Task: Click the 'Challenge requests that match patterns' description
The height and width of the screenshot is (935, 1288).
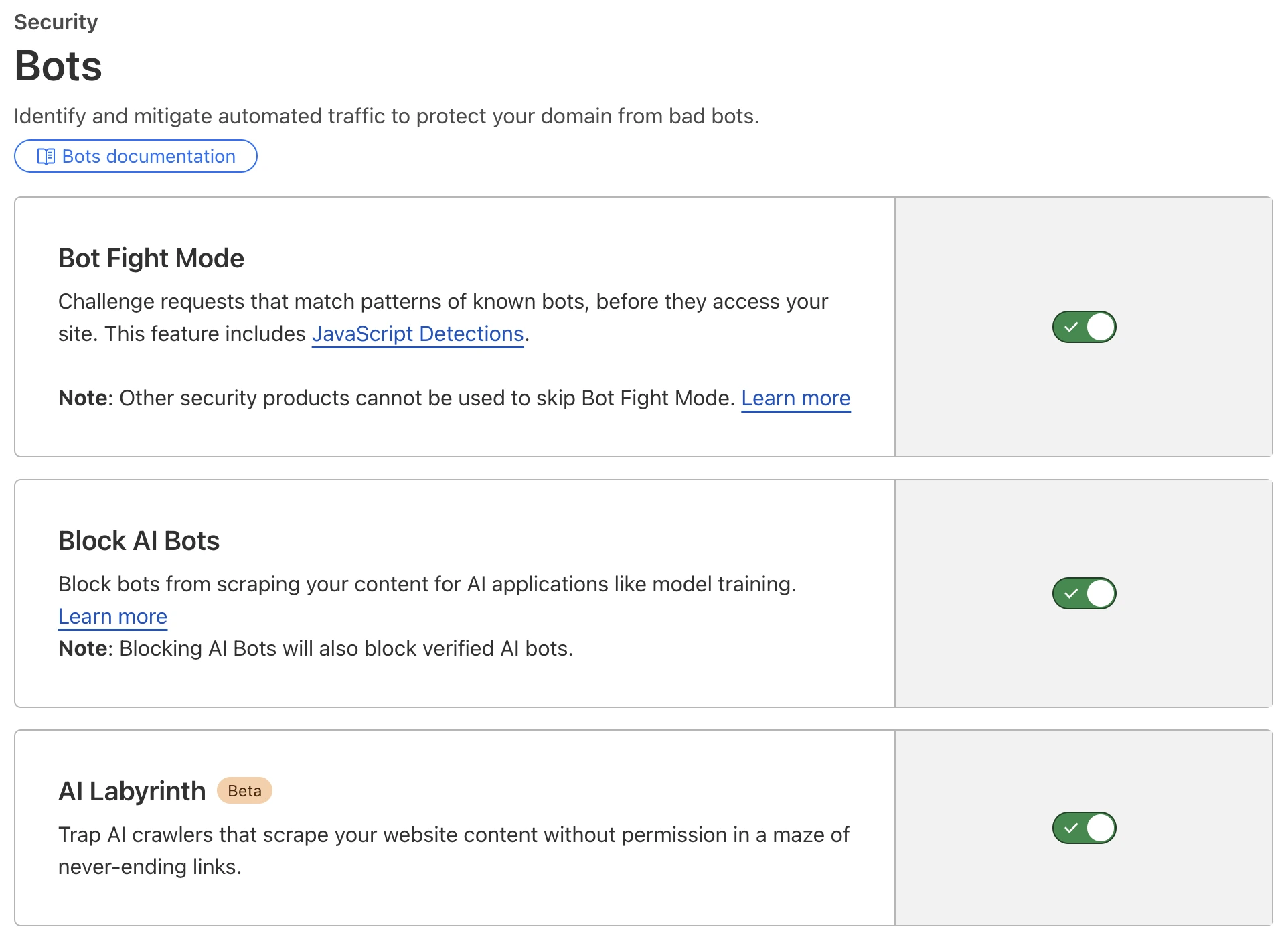Action: click(x=443, y=317)
